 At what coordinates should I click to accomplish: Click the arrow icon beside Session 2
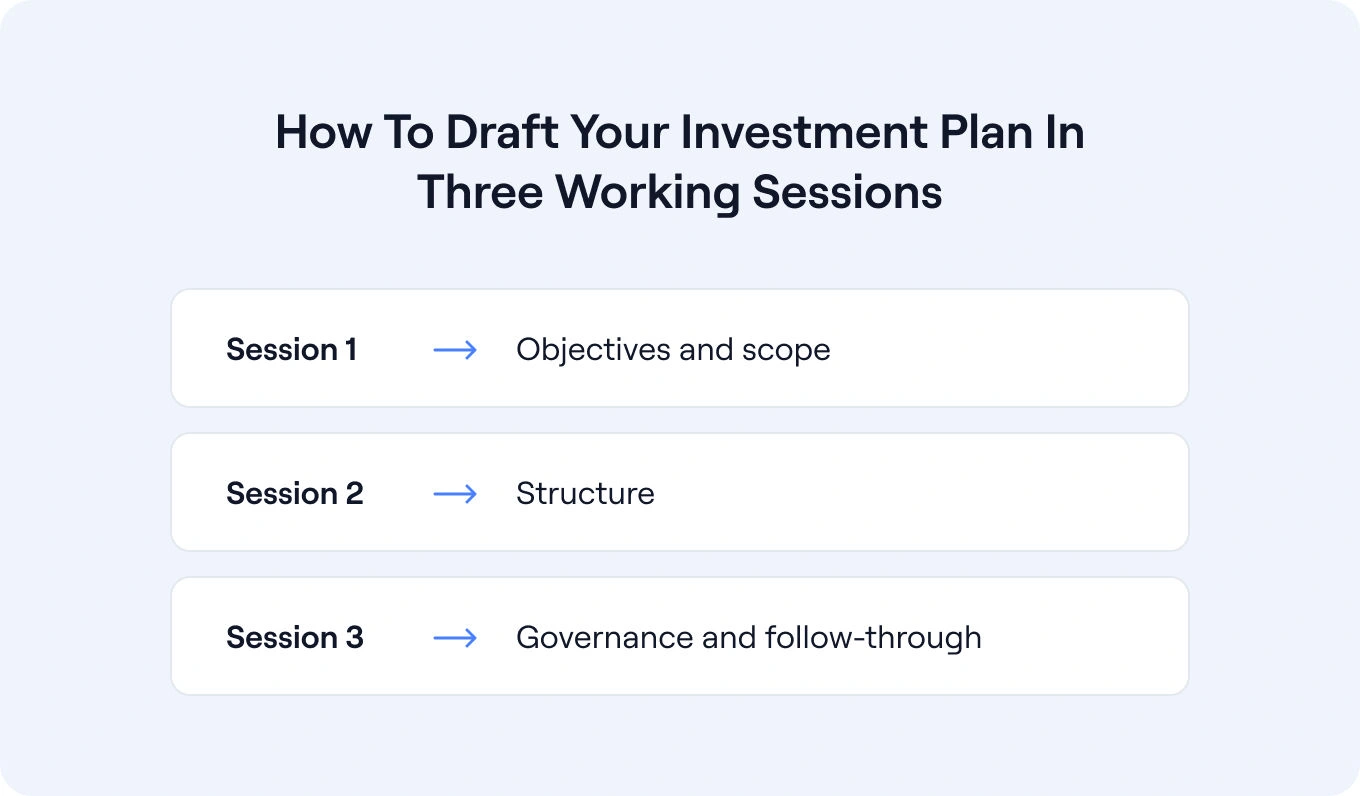(454, 494)
